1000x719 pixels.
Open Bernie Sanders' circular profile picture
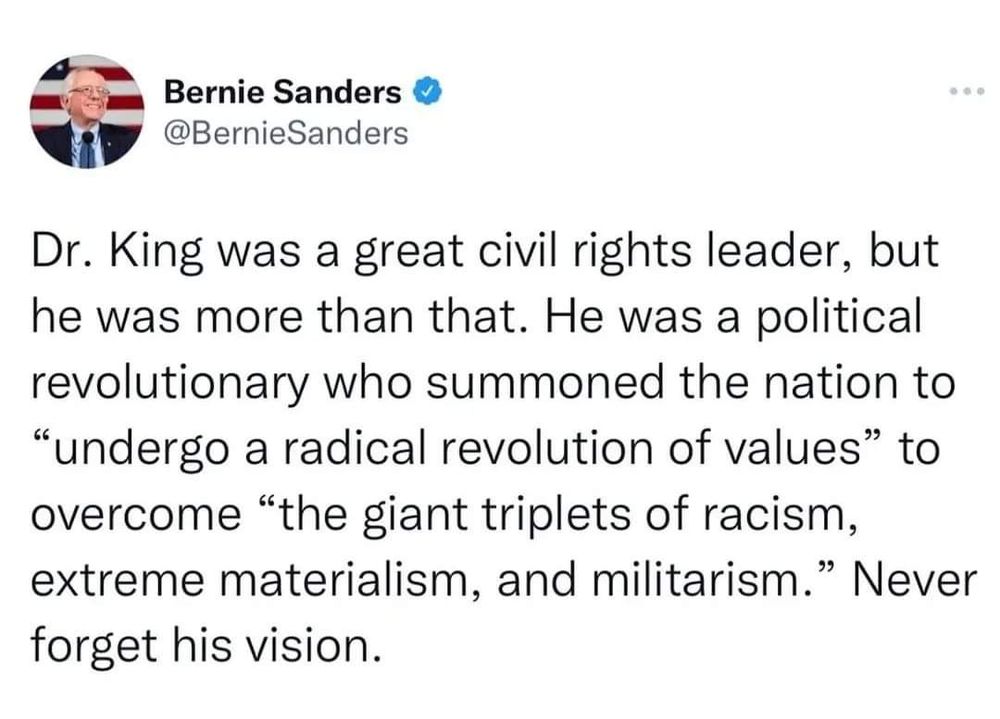click(87, 112)
